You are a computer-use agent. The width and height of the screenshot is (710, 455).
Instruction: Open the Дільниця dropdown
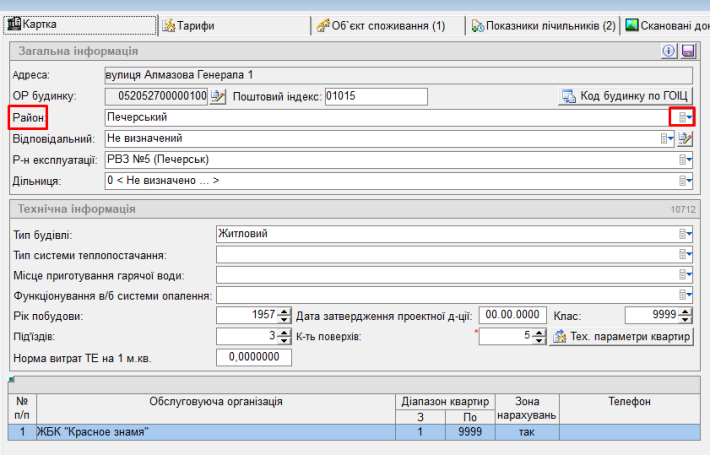click(686, 181)
